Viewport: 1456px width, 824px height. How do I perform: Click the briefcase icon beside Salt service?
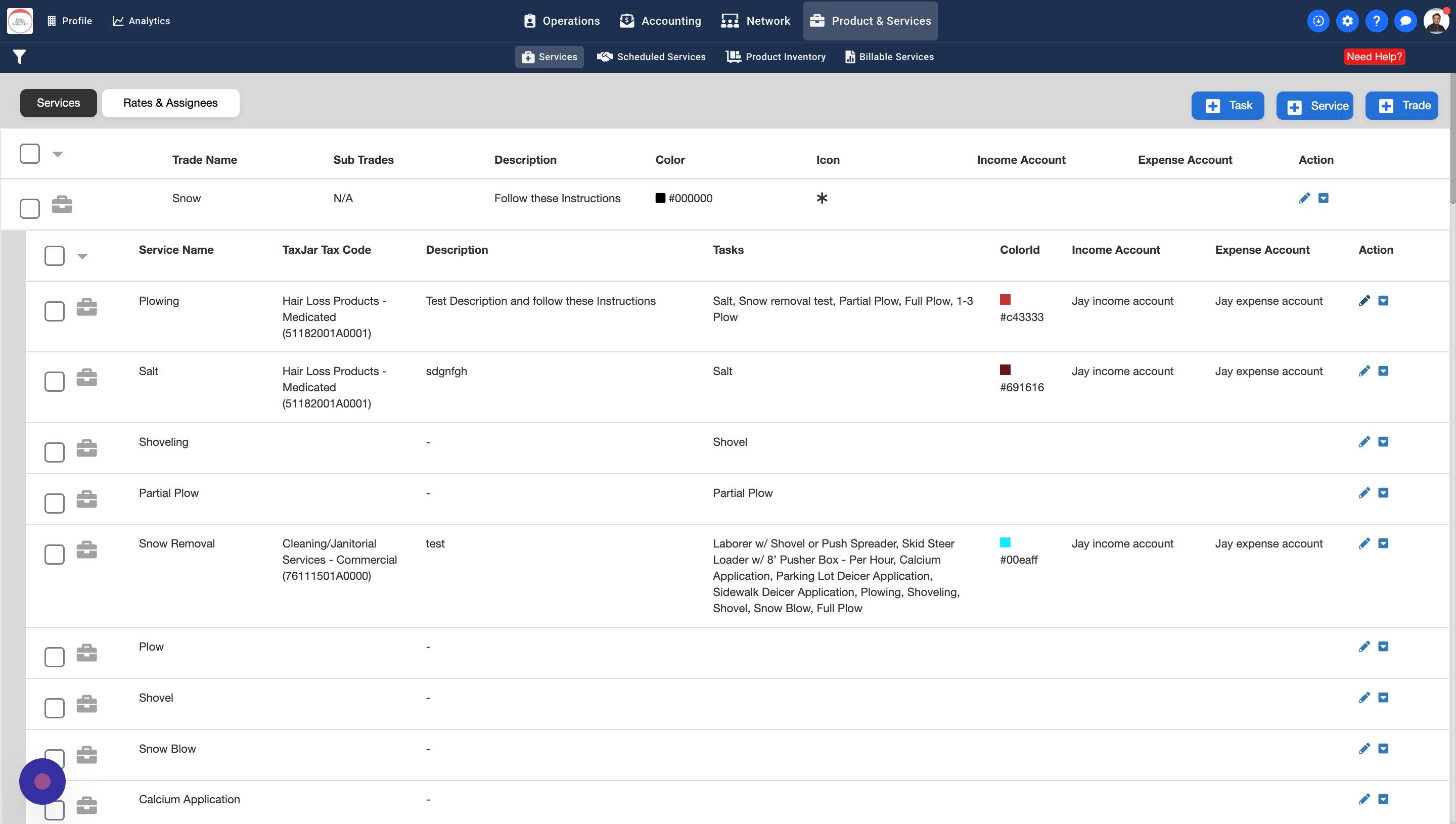(x=86, y=378)
